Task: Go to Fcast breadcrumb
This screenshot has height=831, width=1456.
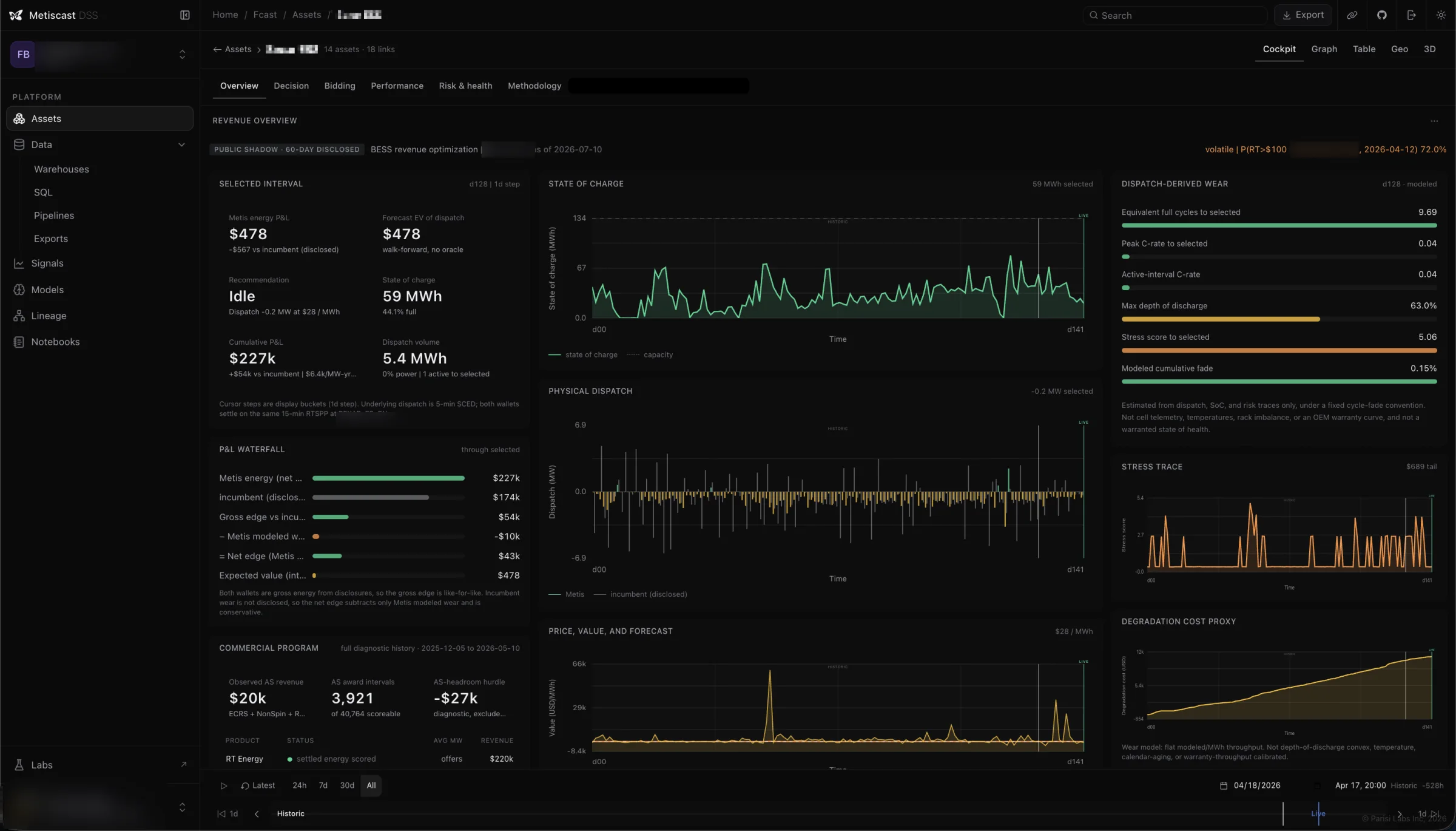Action: (x=265, y=15)
